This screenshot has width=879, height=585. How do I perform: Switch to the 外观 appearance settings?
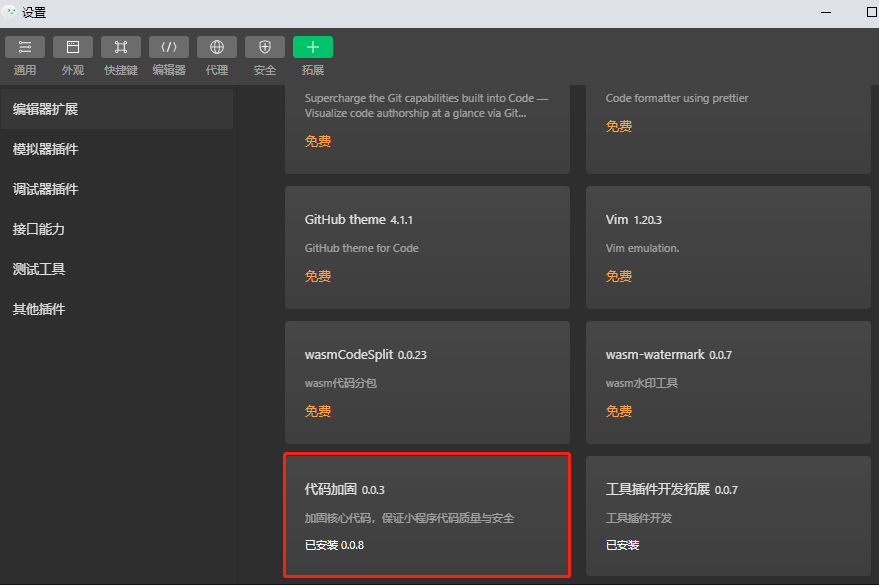(72, 55)
